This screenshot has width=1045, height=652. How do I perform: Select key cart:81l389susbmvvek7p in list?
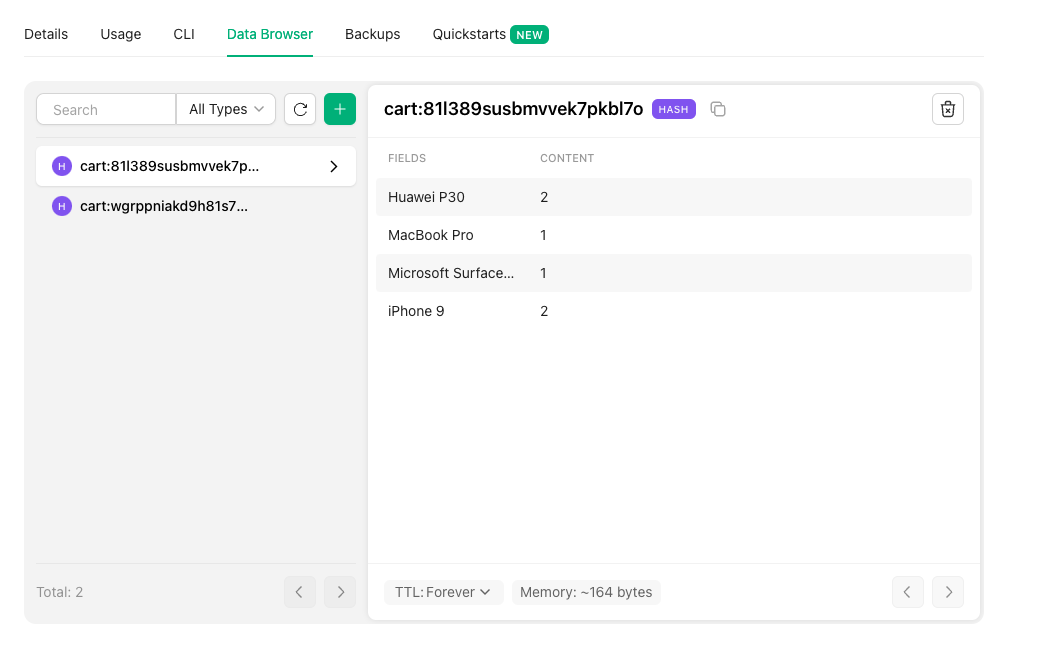click(196, 166)
